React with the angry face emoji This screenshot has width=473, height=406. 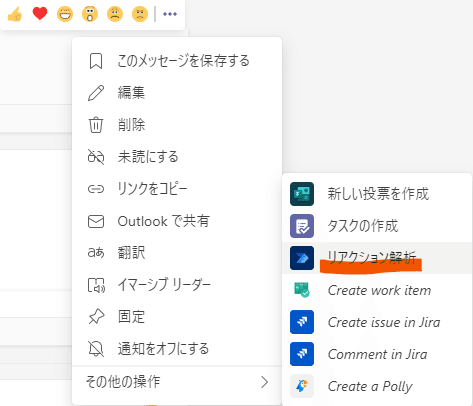click(140, 14)
